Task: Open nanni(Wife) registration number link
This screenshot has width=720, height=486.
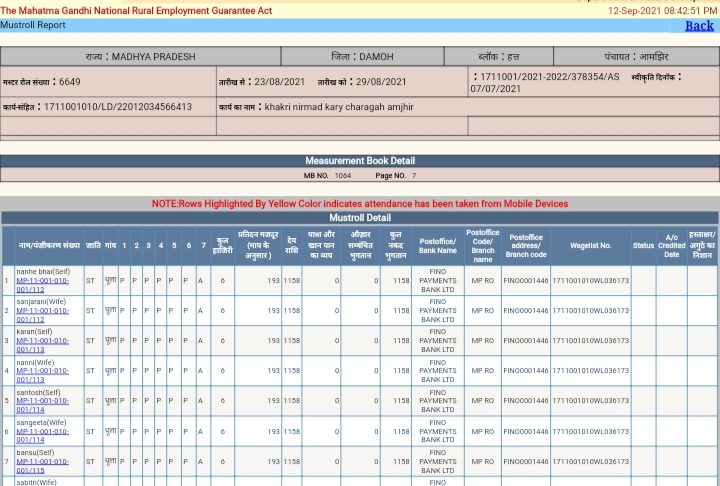Action: (42, 375)
